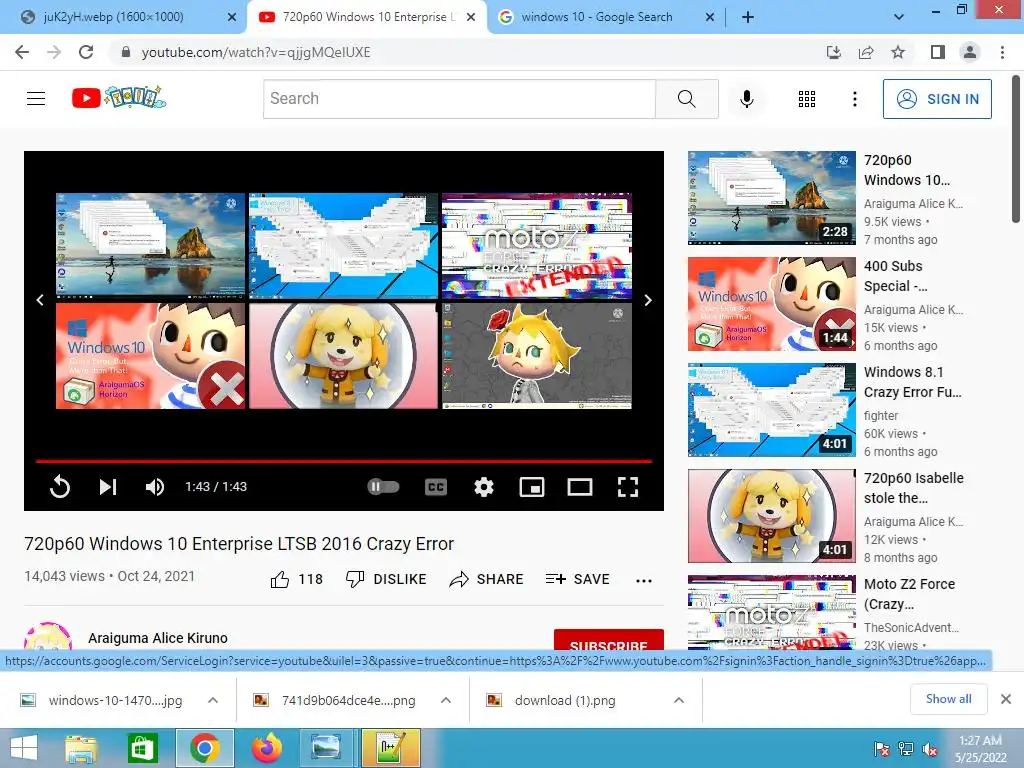Mute the video player volume
Image resolution: width=1024 pixels, height=768 pixels.
pyautogui.click(x=155, y=487)
